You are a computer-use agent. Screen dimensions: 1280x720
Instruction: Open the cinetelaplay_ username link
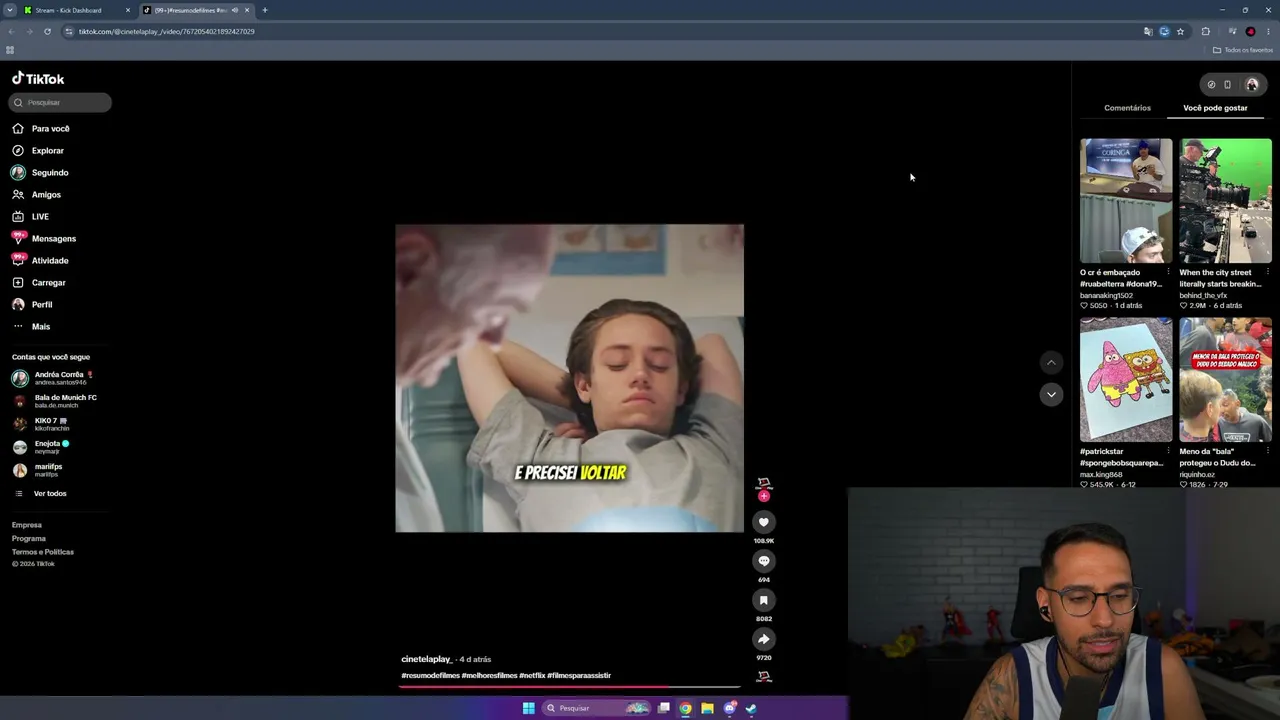[x=427, y=659]
